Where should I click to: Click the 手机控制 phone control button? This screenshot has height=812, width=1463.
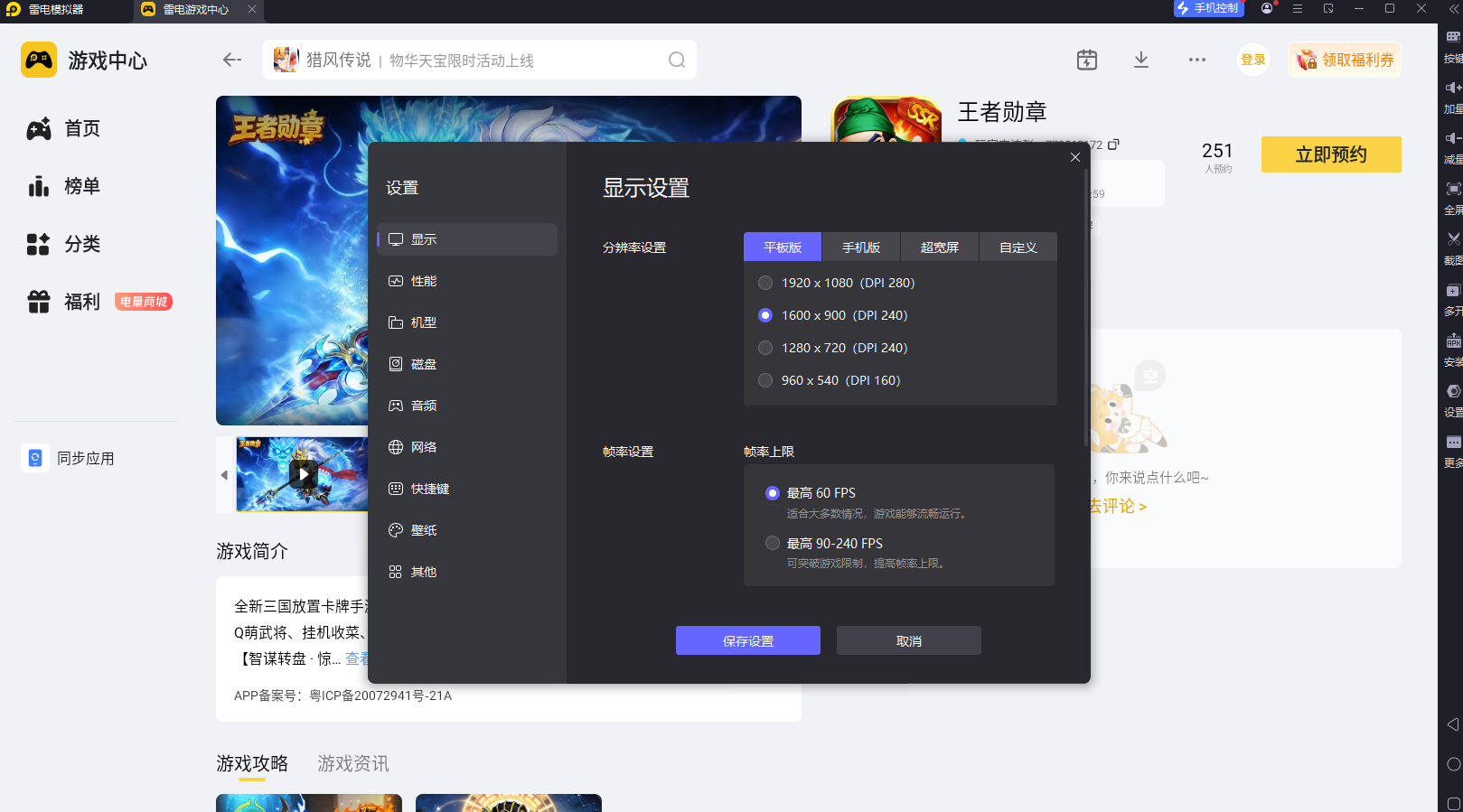1208,9
